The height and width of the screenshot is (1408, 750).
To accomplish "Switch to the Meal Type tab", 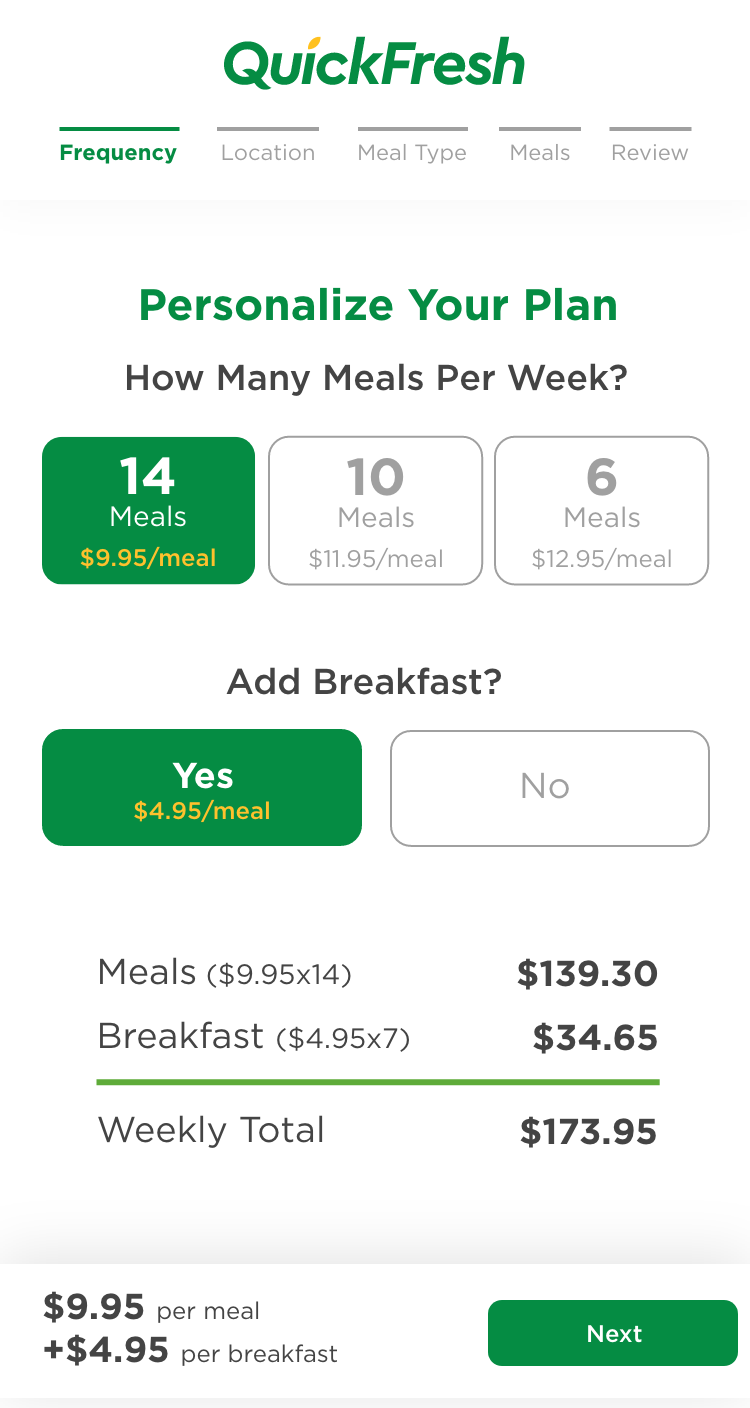I will point(412,152).
